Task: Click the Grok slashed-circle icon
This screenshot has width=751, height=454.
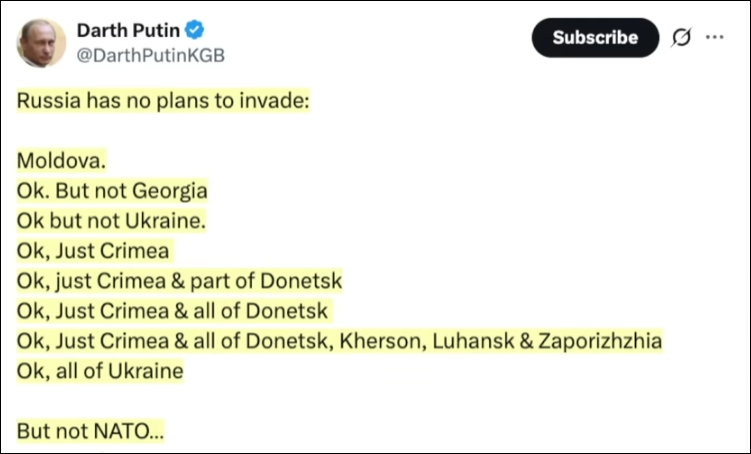Action: pos(682,38)
